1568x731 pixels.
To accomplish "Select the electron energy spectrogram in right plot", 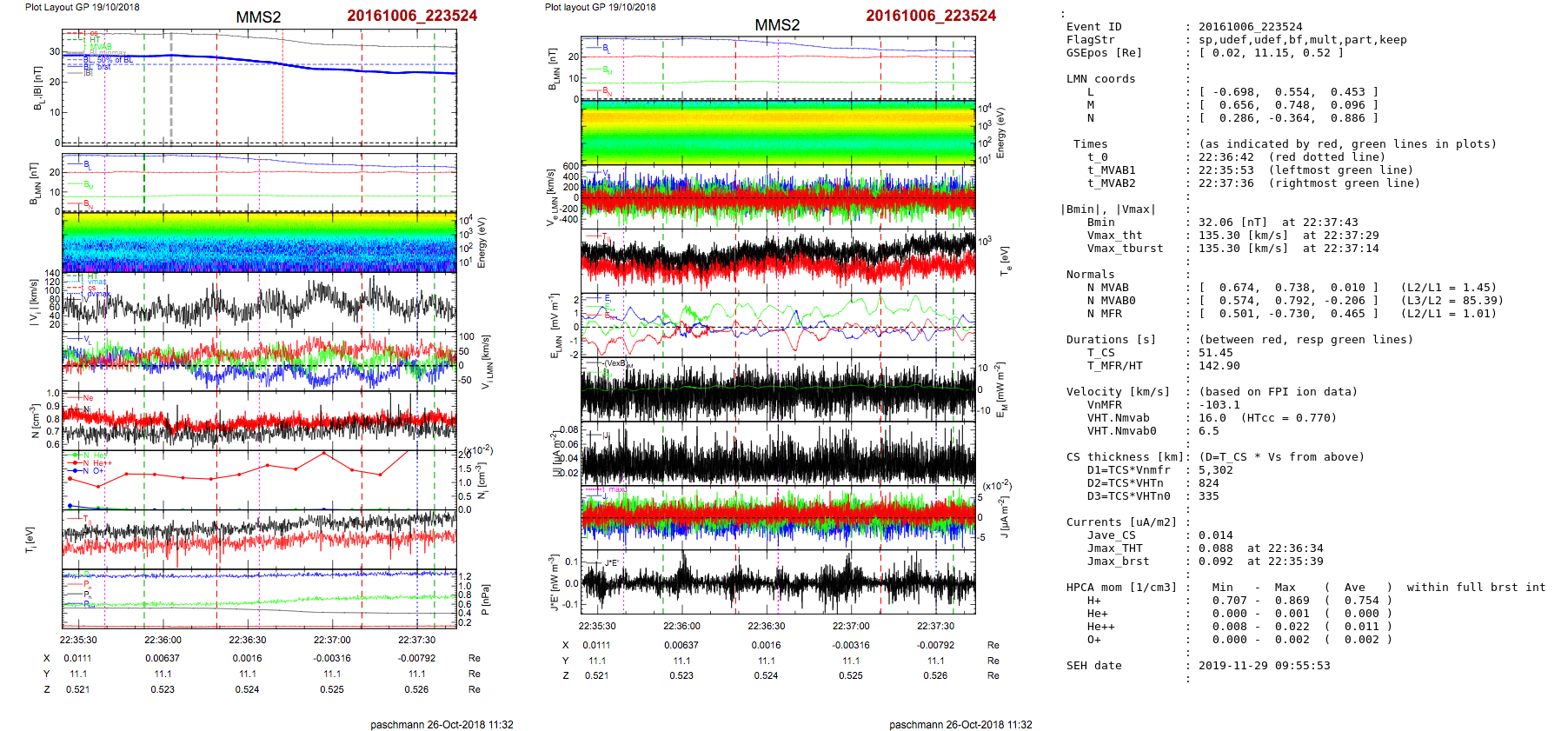I will pos(777,132).
